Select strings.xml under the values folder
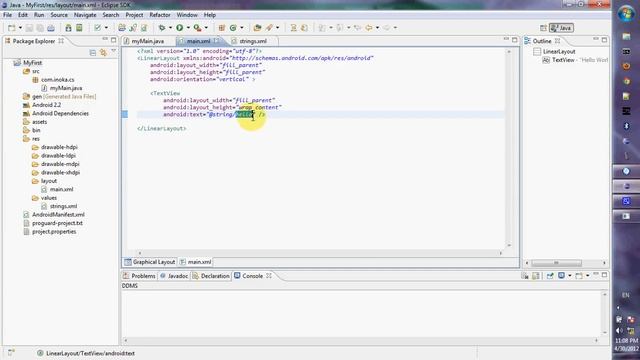This screenshot has width=640, height=360. [63, 206]
